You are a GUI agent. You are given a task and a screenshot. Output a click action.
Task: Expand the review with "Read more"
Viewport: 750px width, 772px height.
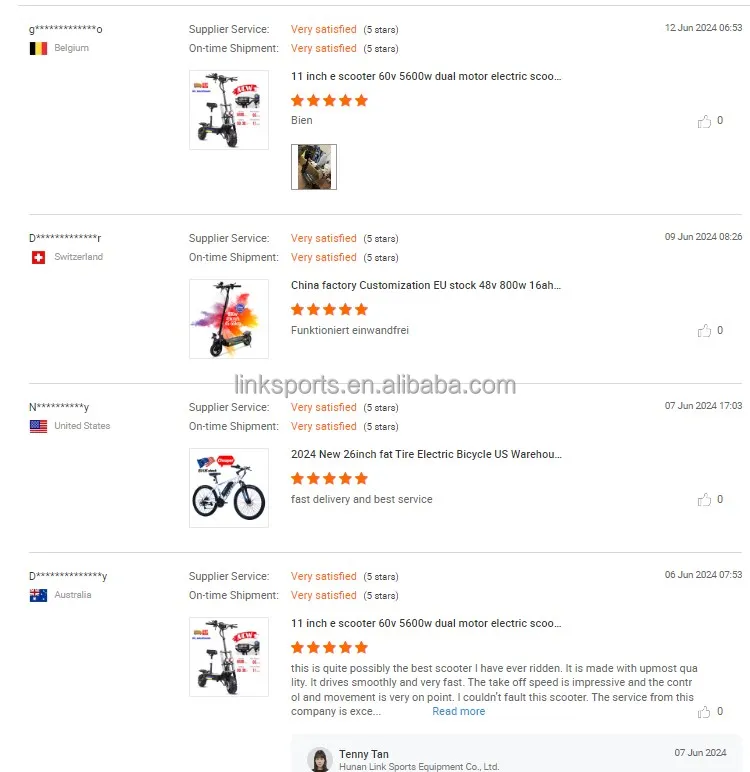click(458, 712)
